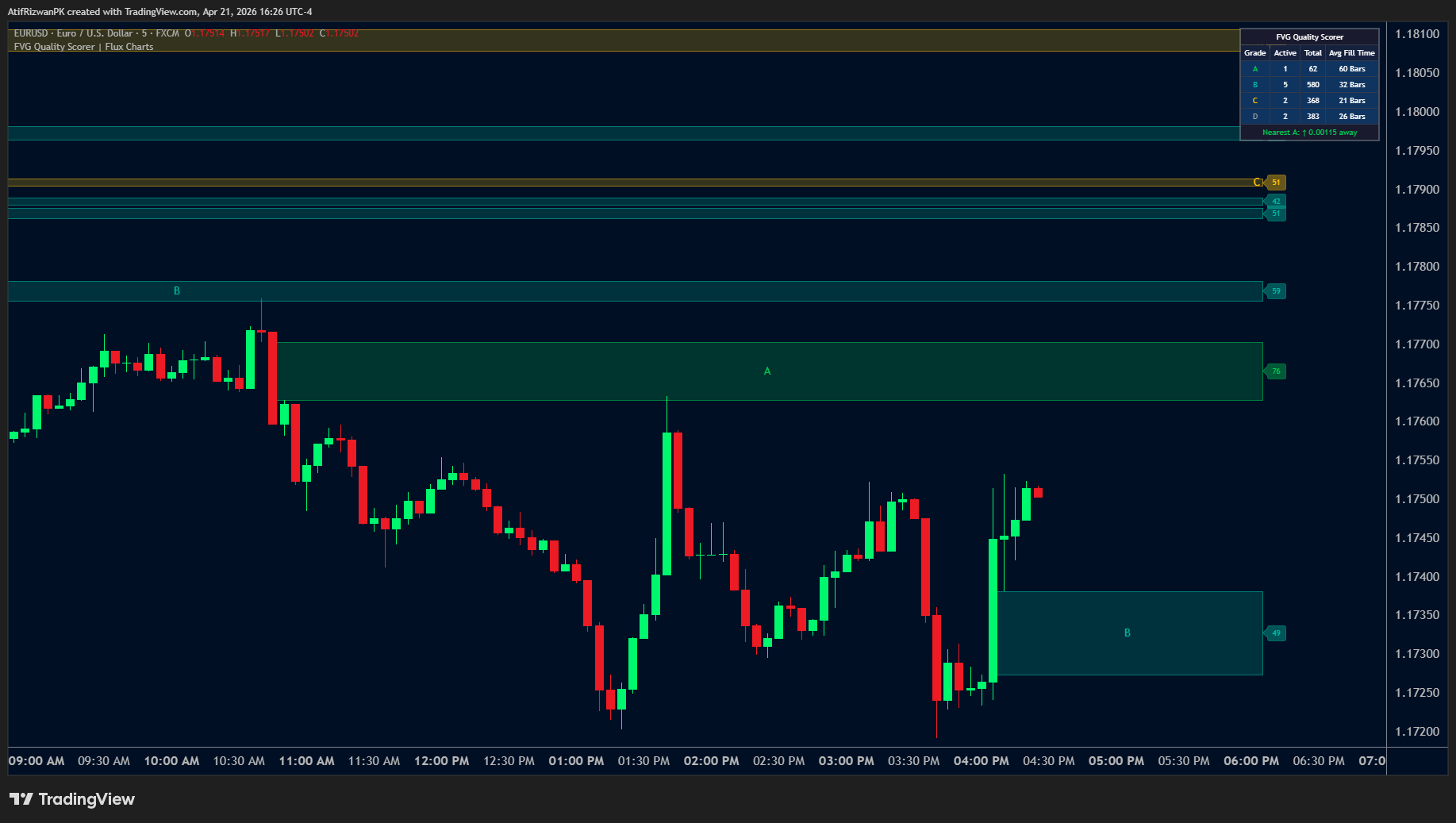Image resolution: width=1456 pixels, height=823 pixels.
Task: Click the B label inside the lower teal zone
Action: coord(1128,633)
